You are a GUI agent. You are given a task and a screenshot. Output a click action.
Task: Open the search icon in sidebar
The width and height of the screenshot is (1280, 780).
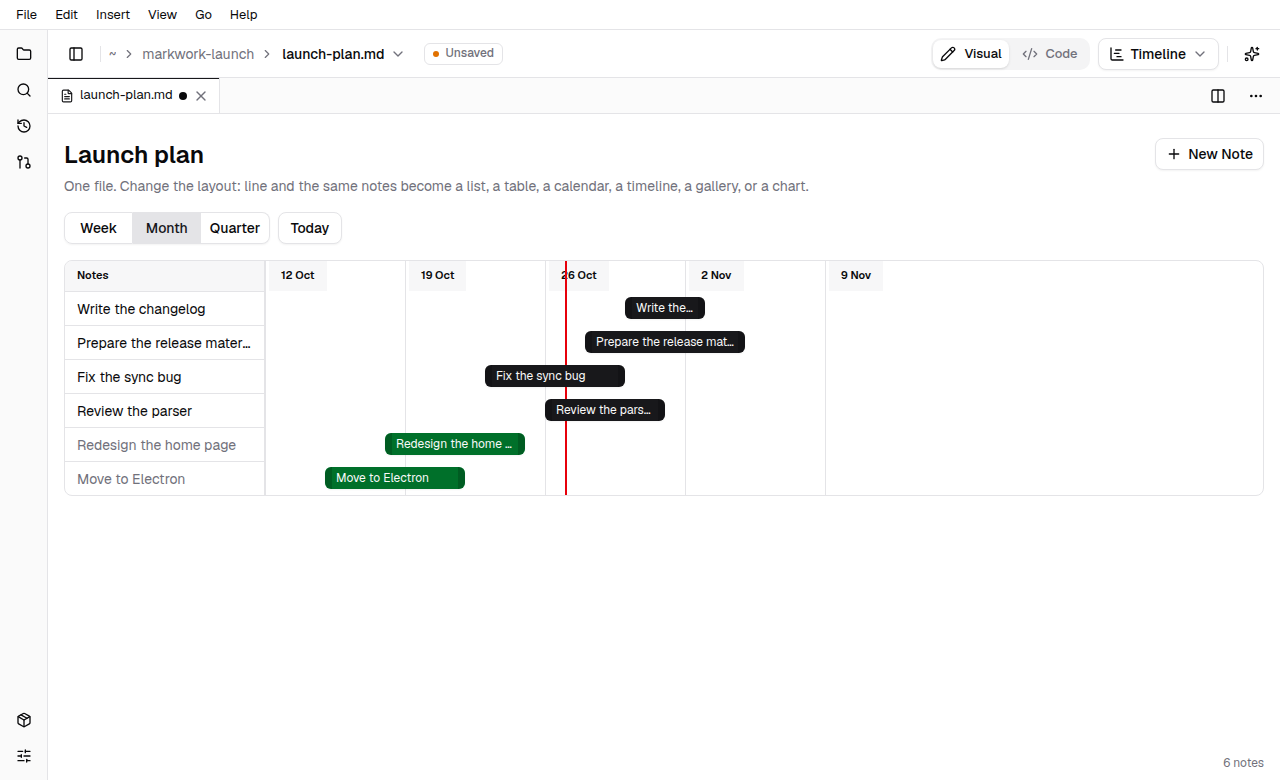[24, 90]
